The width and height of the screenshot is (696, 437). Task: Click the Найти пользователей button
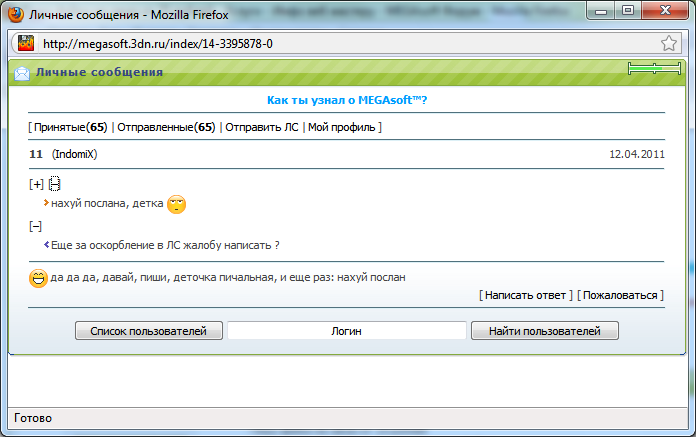tap(545, 331)
